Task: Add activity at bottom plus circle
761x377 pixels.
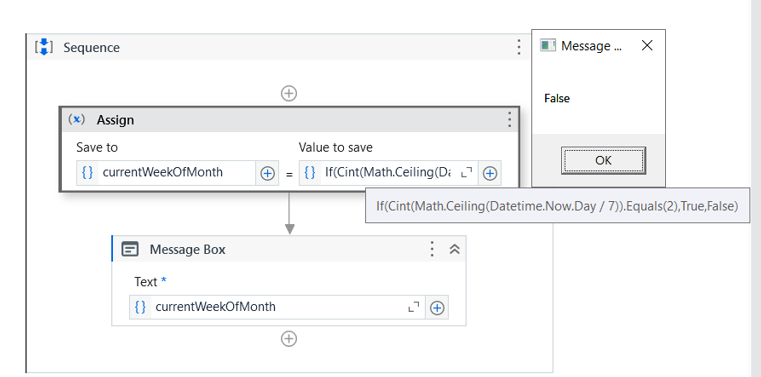Action: pyautogui.click(x=289, y=339)
